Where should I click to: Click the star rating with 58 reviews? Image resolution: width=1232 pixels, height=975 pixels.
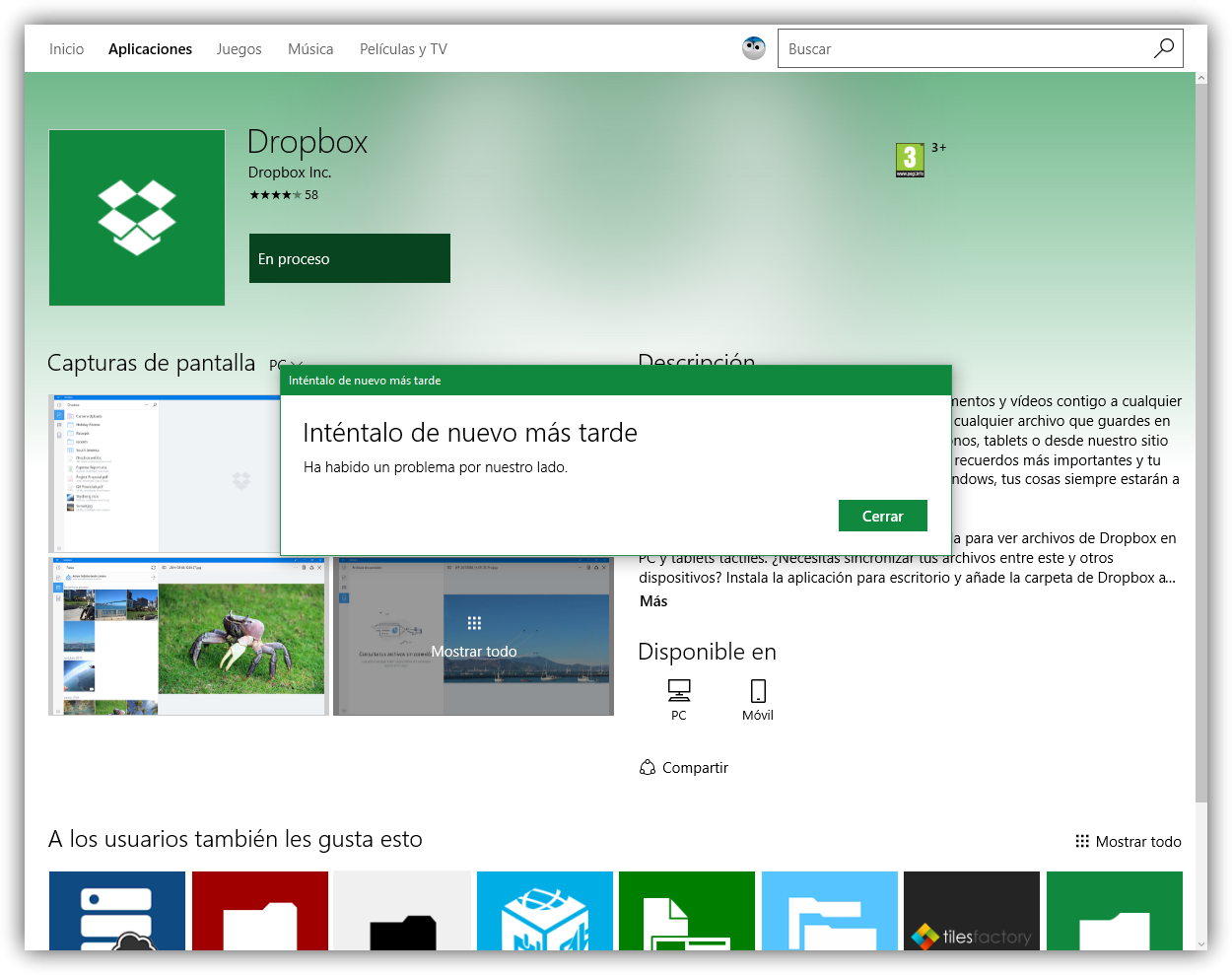284,195
